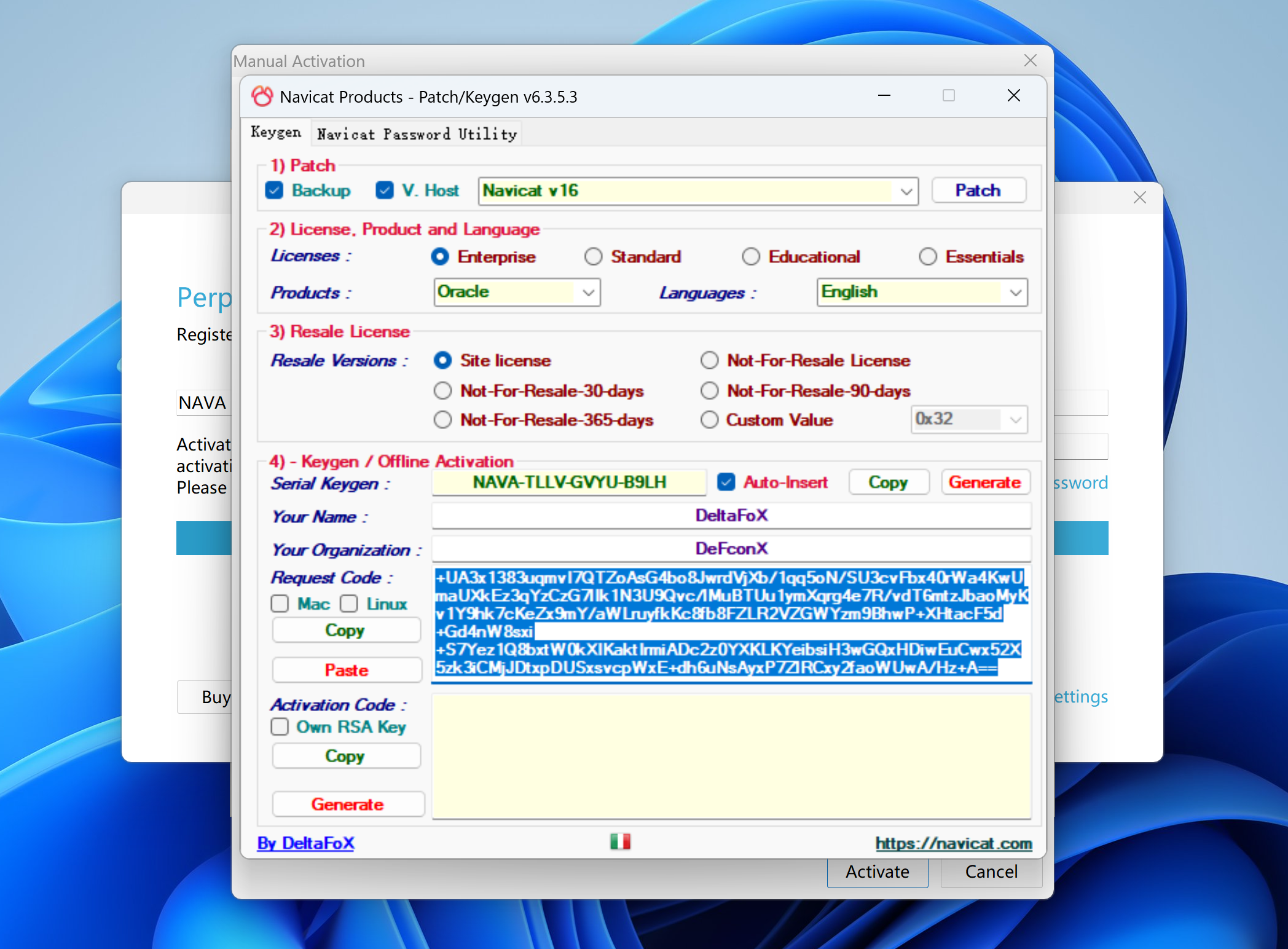Open the Products Oracle dropdown
1288x949 pixels.
point(588,293)
